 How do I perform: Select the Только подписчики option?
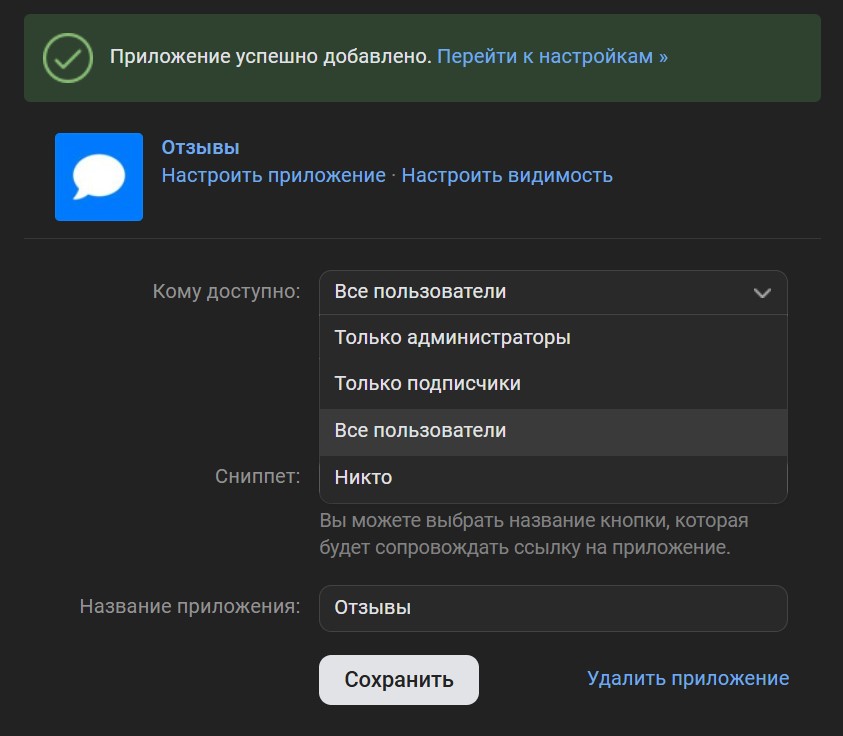553,384
